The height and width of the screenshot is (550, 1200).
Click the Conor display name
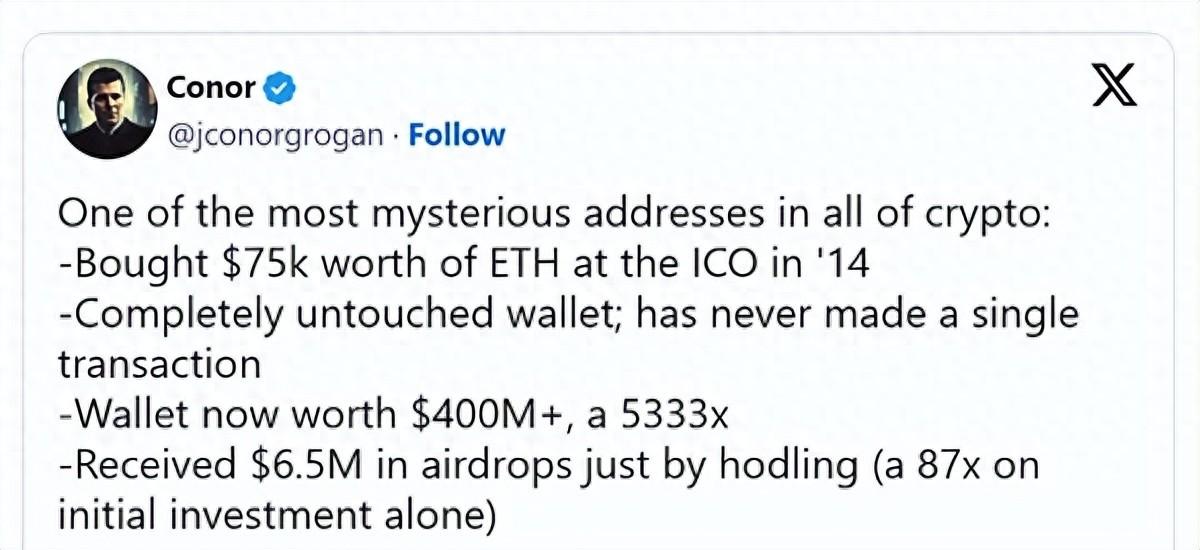click(x=211, y=88)
